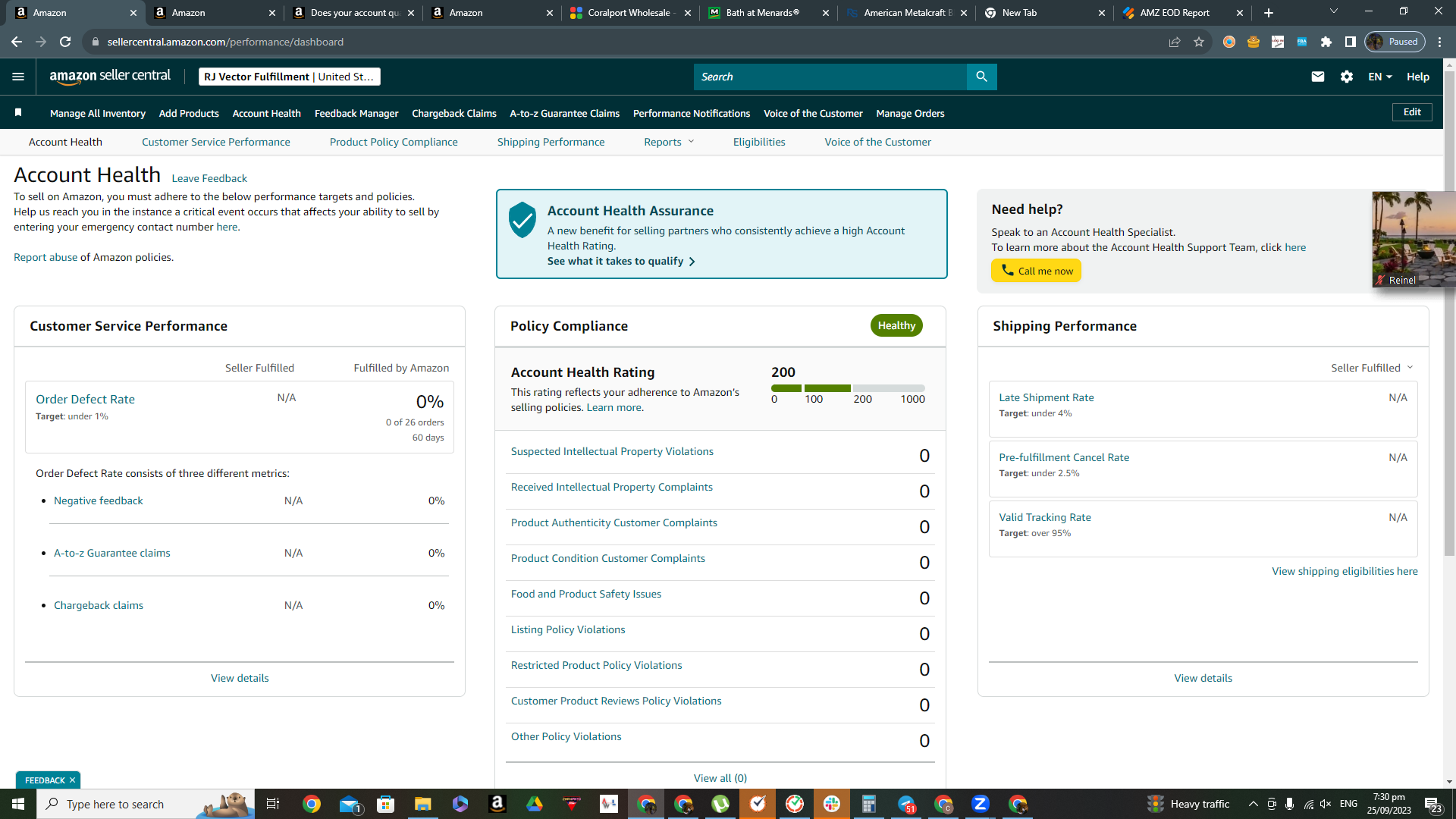This screenshot has height=819, width=1456.
Task: Open the Paused profile button
Action: coord(1395,42)
